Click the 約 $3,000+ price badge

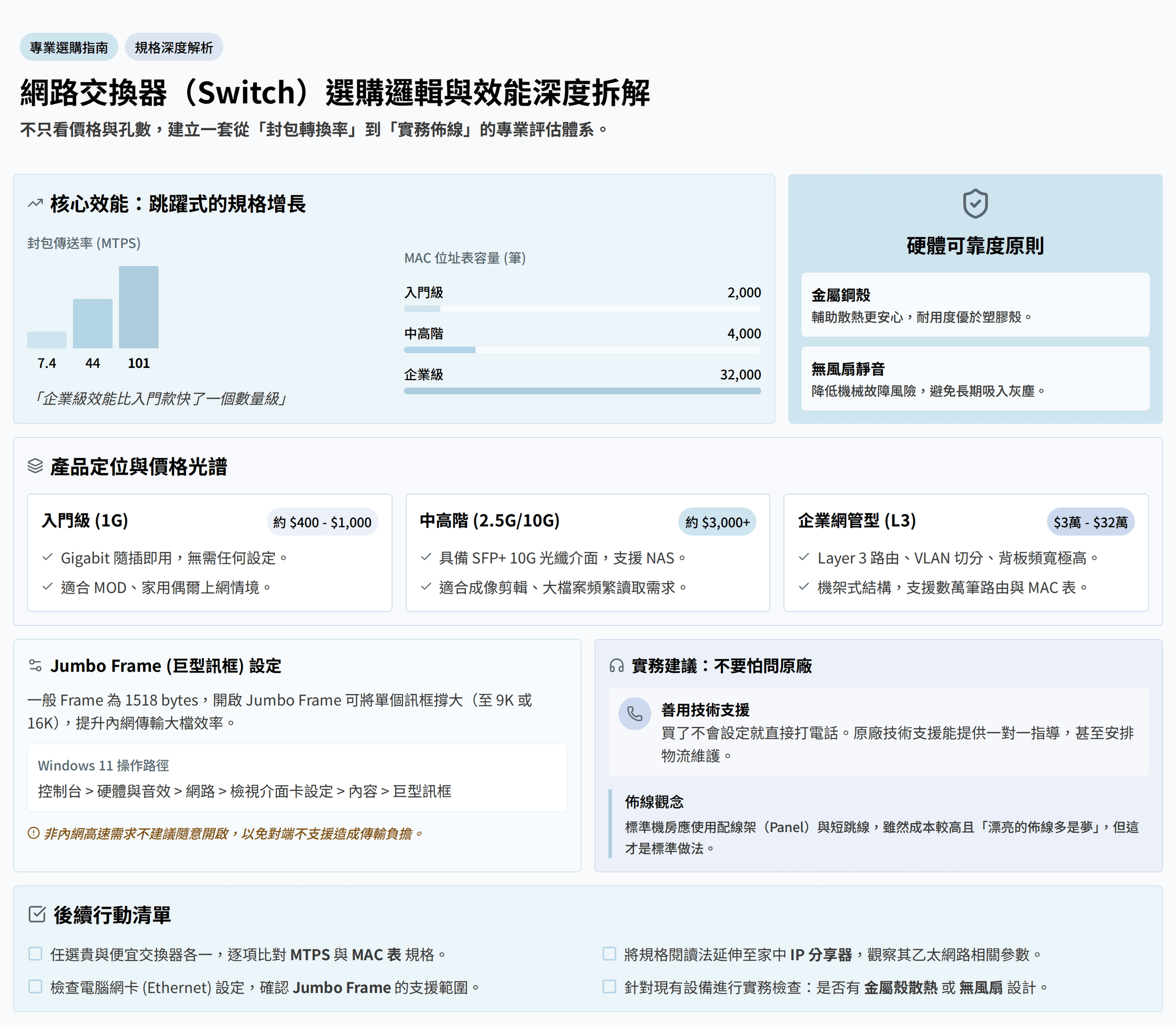click(x=717, y=522)
